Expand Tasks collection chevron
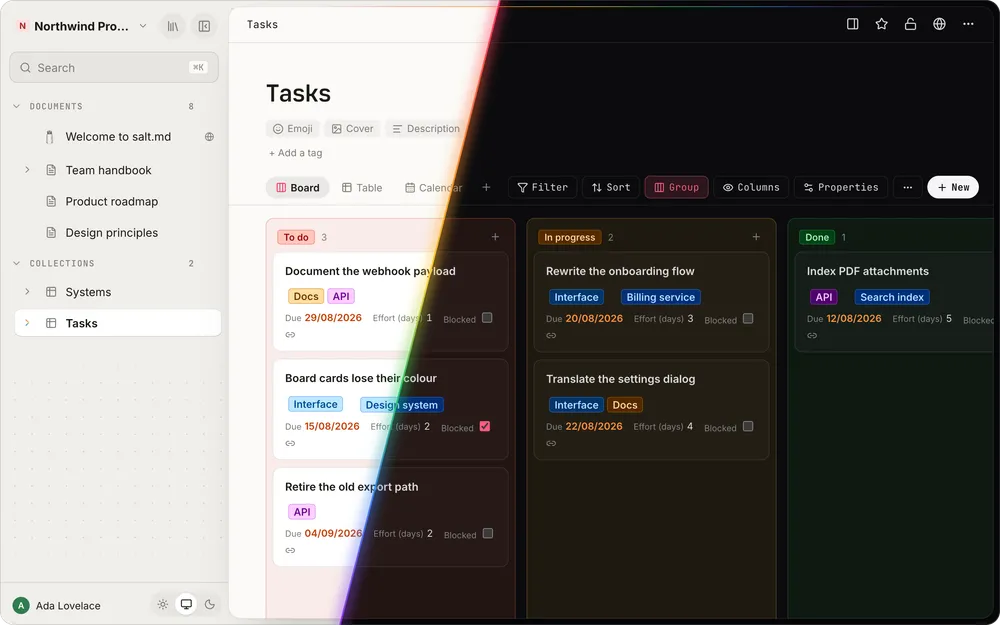Viewport: 1000px width, 625px height. [x=27, y=323]
